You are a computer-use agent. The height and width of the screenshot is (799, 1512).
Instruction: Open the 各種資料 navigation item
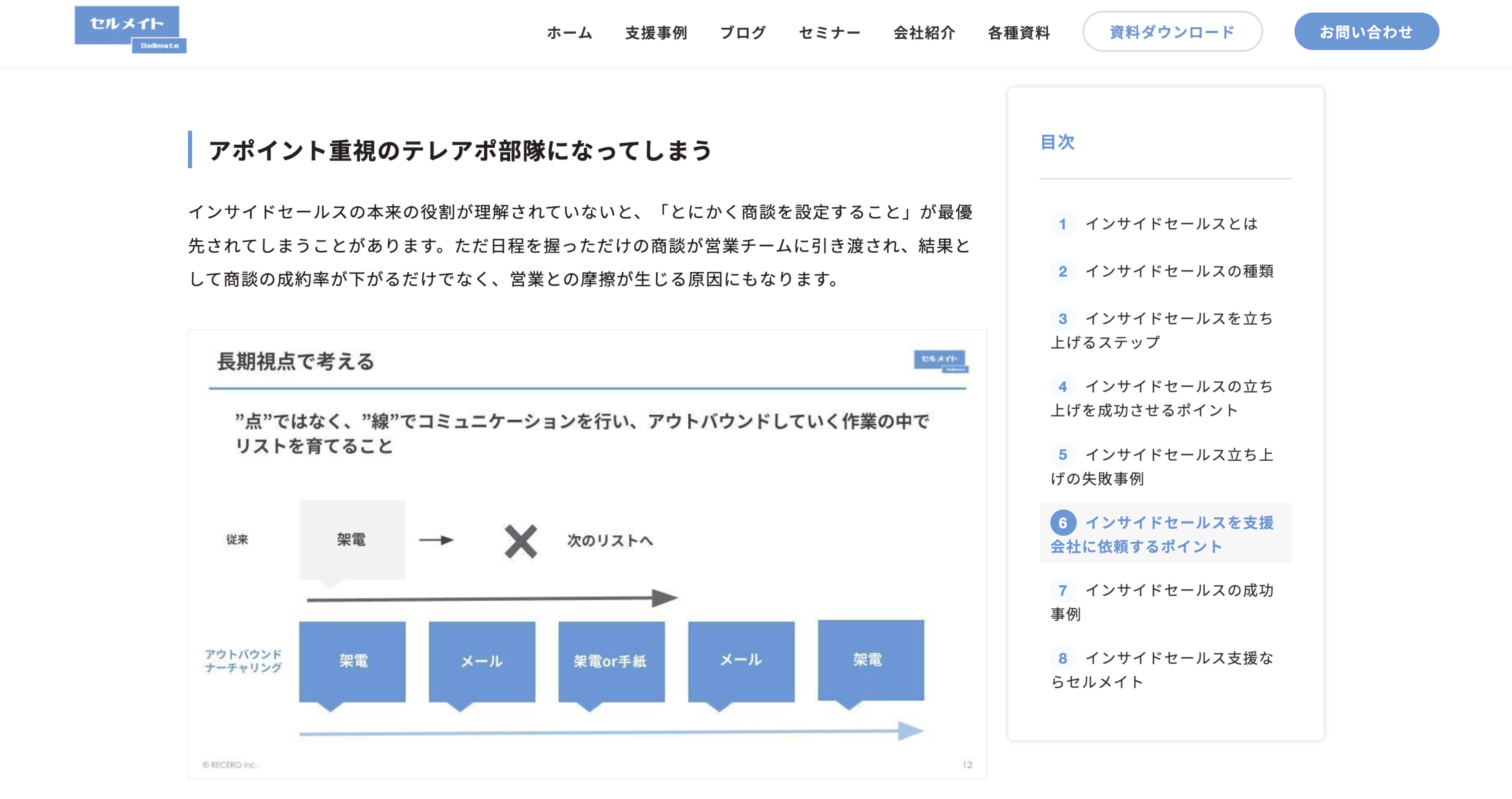pyautogui.click(x=1018, y=32)
